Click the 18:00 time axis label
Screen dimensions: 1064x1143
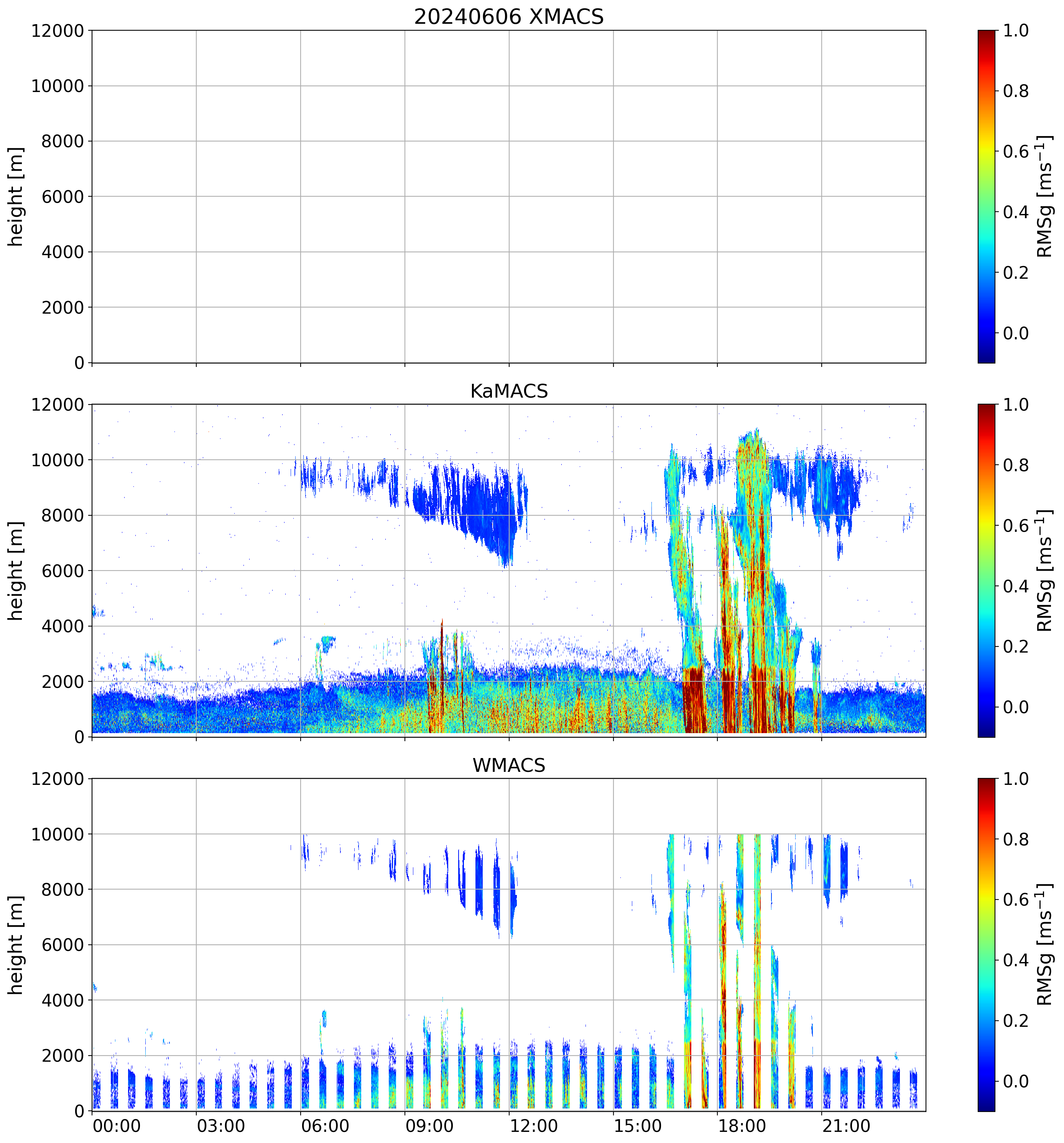click(742, 1126)
